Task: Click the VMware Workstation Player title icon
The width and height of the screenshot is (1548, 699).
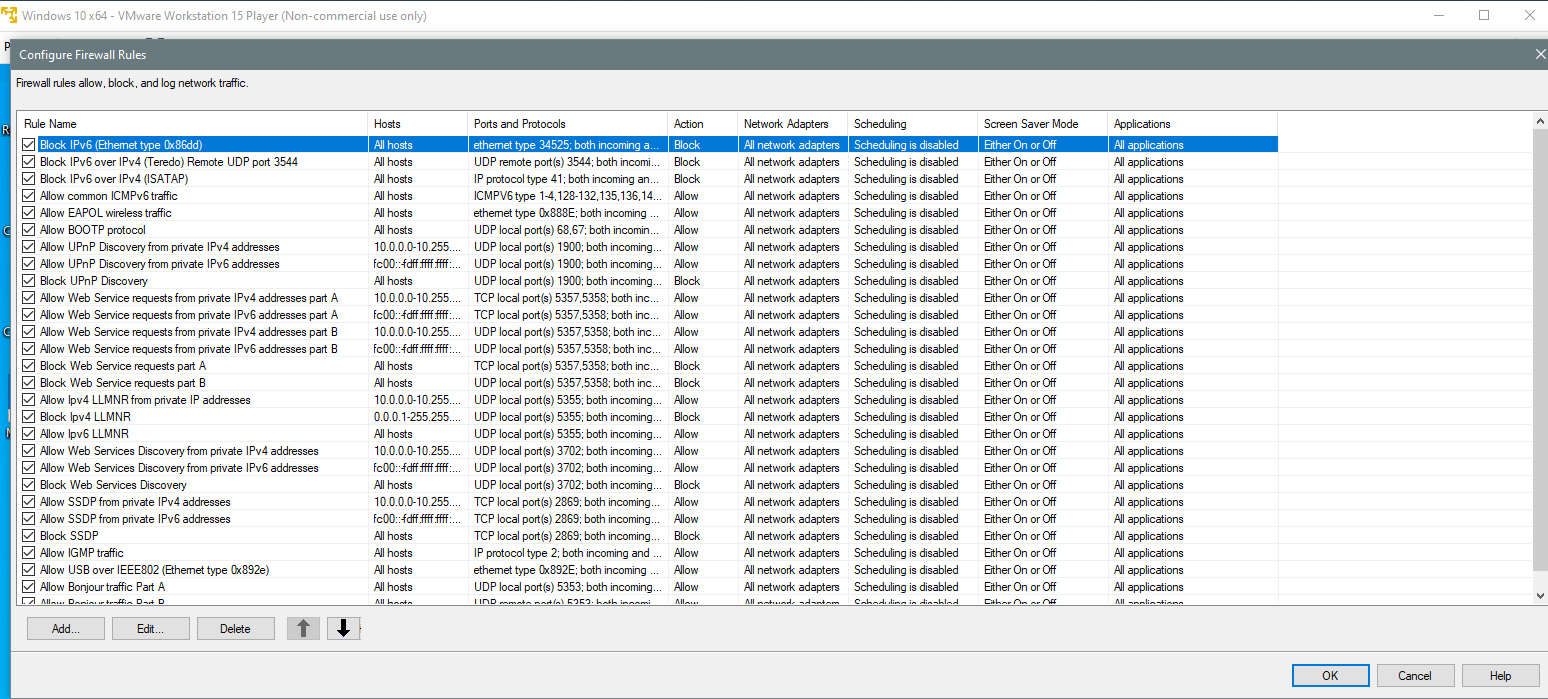Action: coord(9,15)
